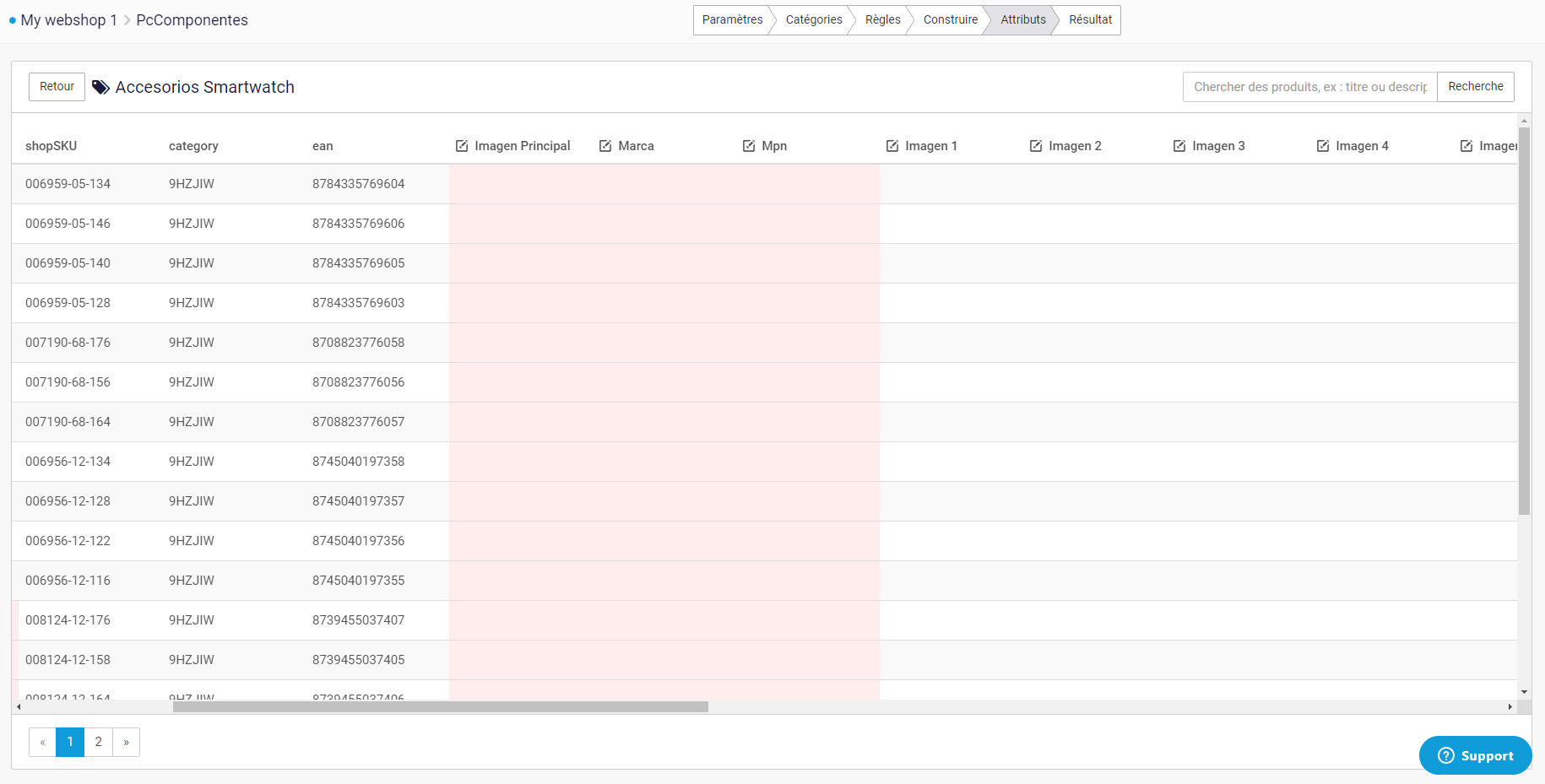Click the right arrow of the horizontal scrollbar
The image size is (1545, 784).
[x=1510, y=706]
